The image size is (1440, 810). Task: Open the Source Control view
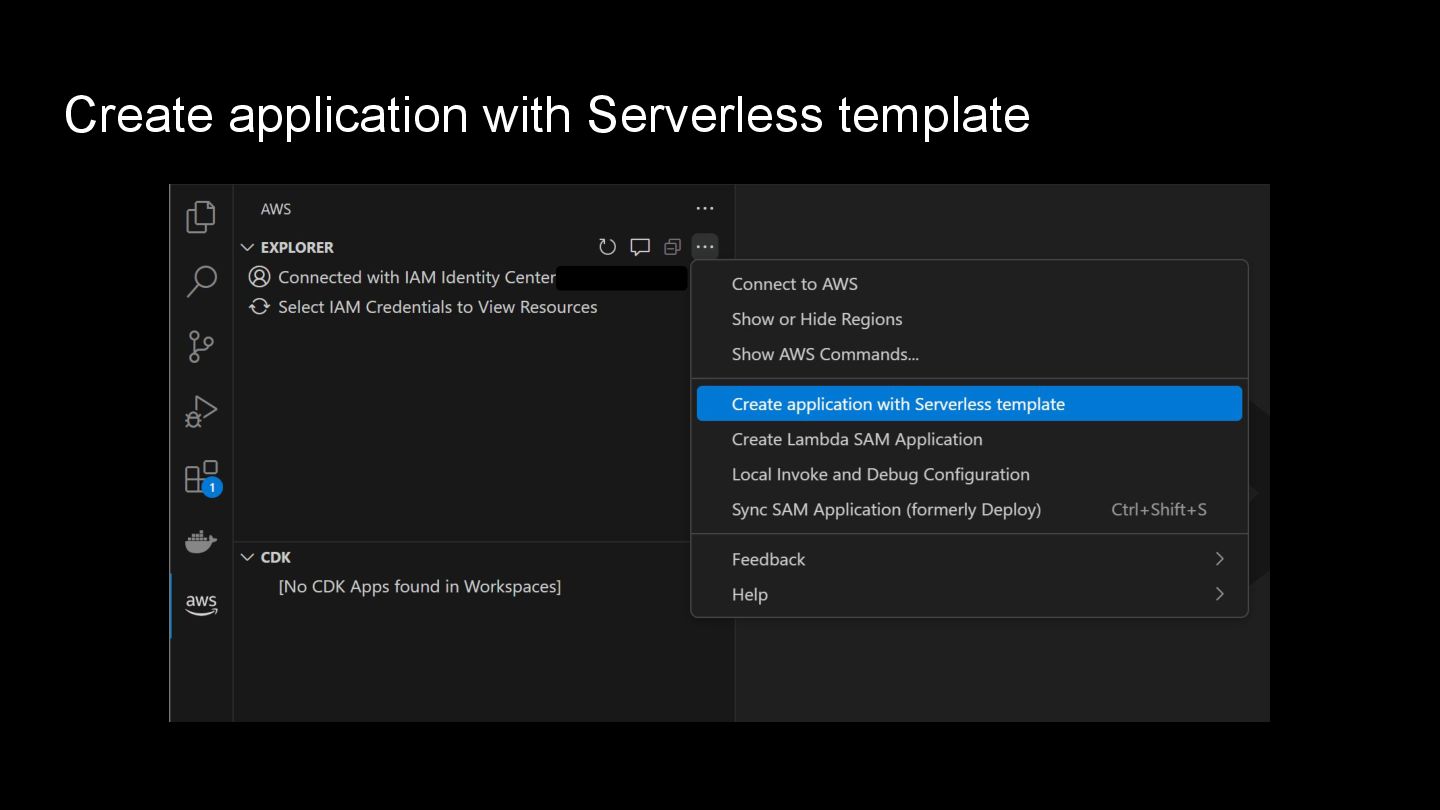coord(201,347)
